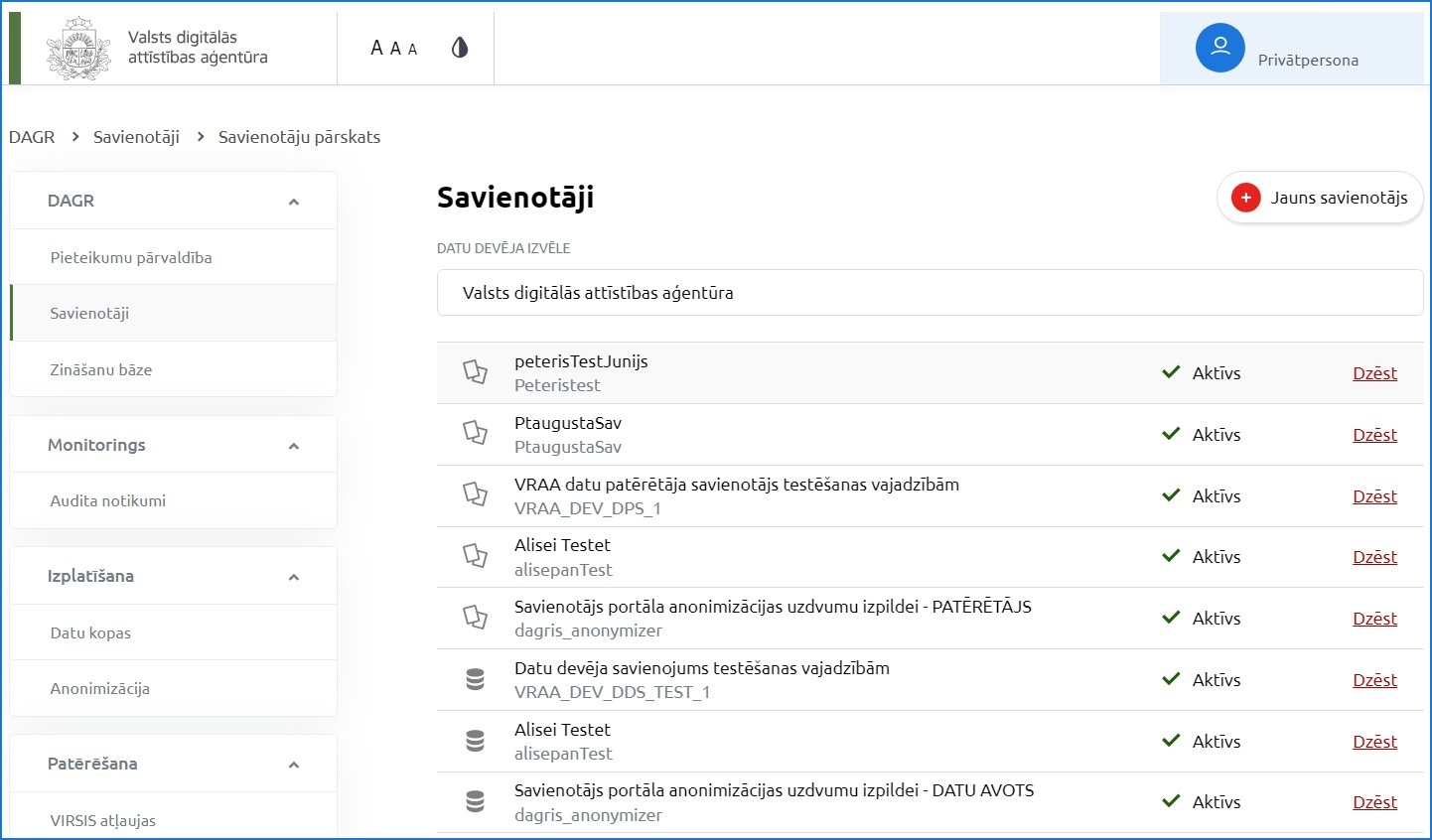Click the checkmark in the DATU AVOTS row

tap(1171, 801)
